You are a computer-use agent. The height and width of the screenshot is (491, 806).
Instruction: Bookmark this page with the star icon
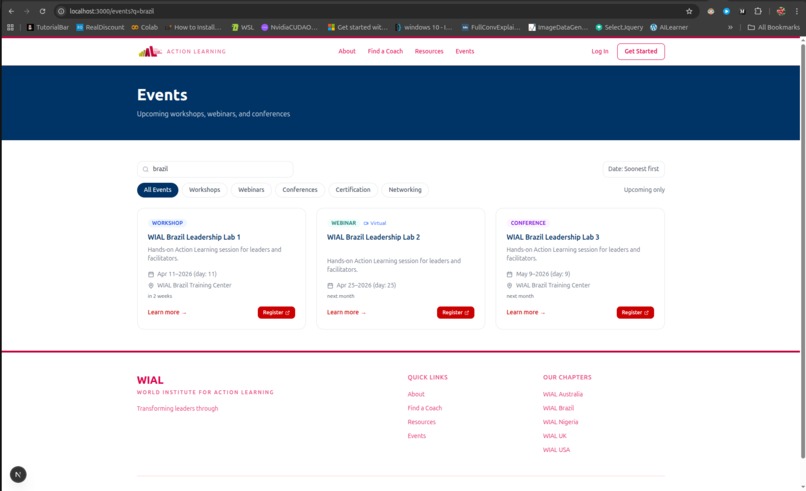pos(689,11)
